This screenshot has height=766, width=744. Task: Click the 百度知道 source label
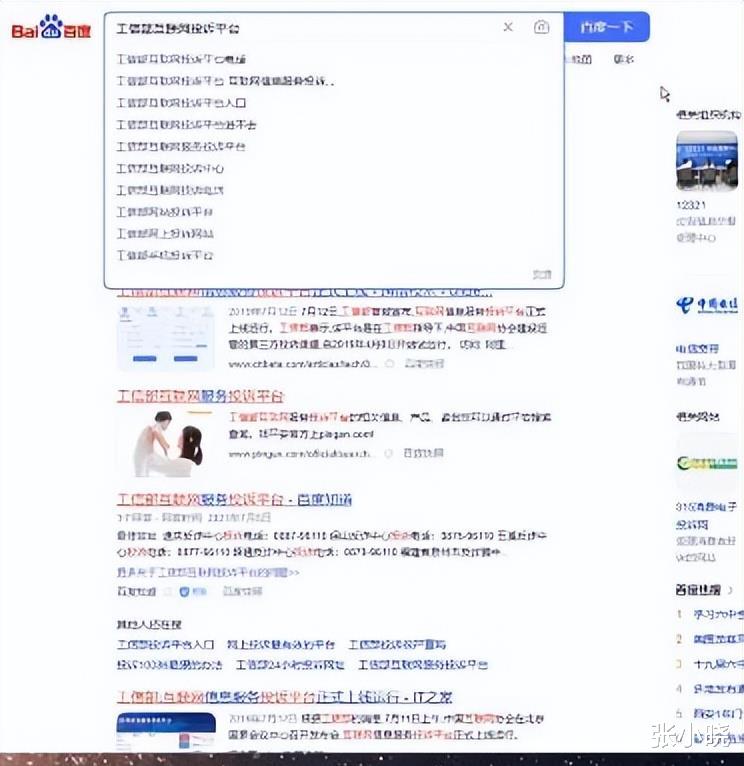[136, 592]
